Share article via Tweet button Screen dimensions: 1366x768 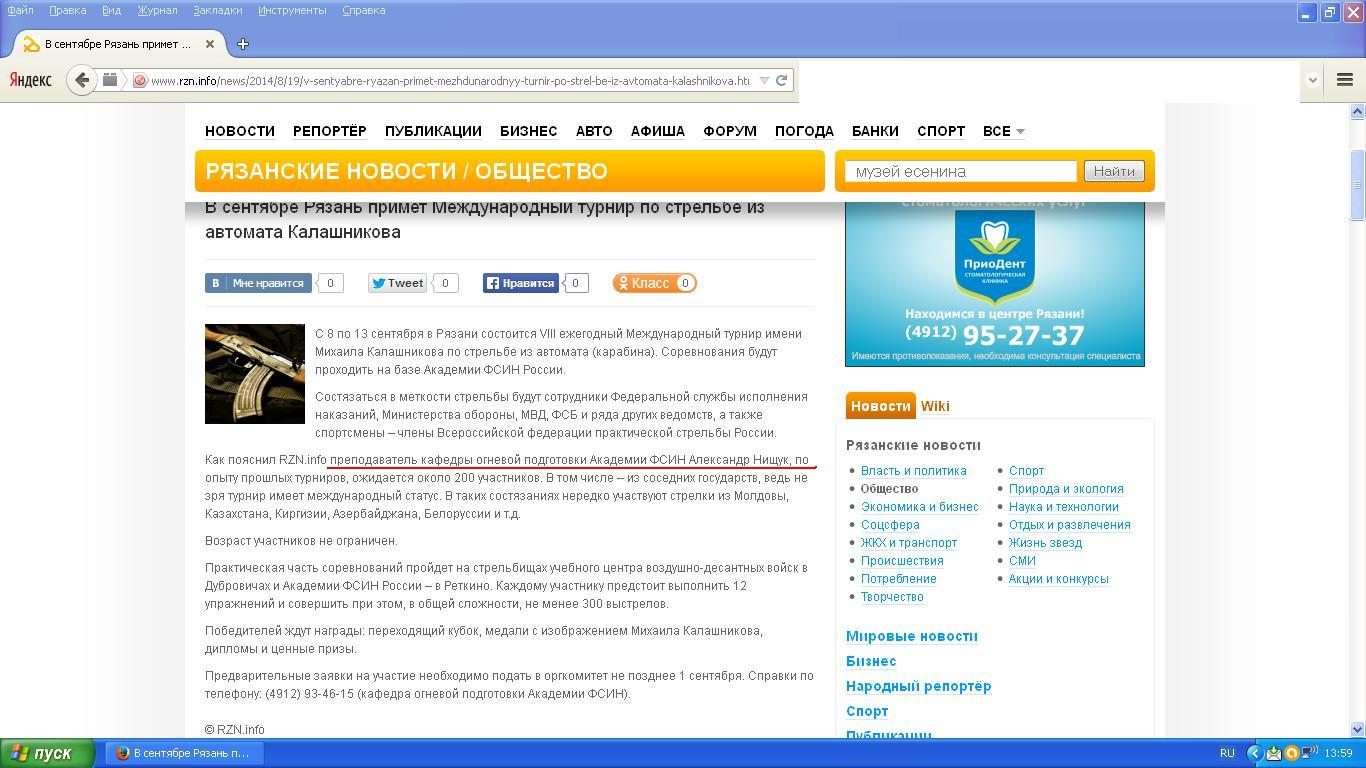tap(398, 283)
